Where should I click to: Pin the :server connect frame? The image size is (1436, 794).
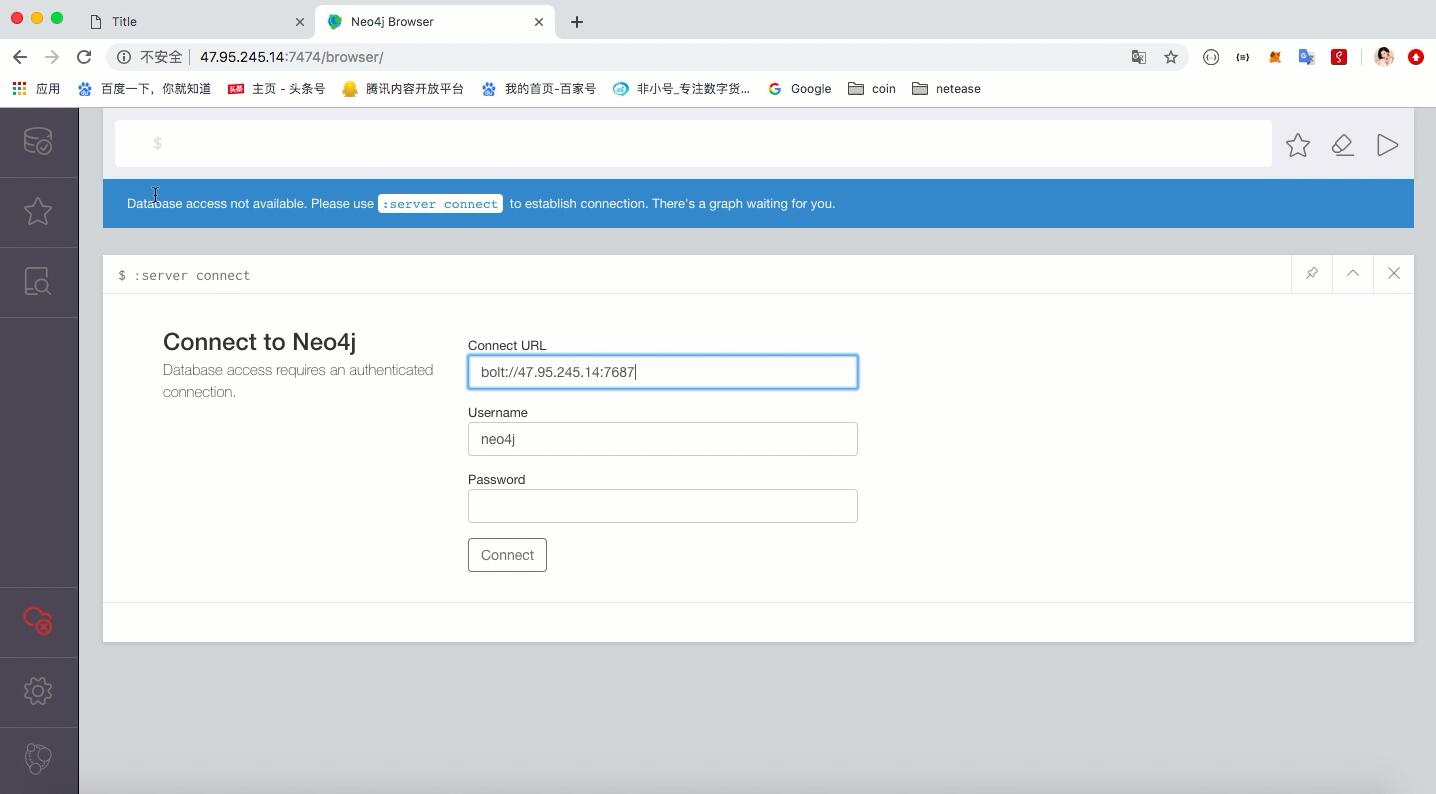pyautogui.click(x=1312, y=273)
